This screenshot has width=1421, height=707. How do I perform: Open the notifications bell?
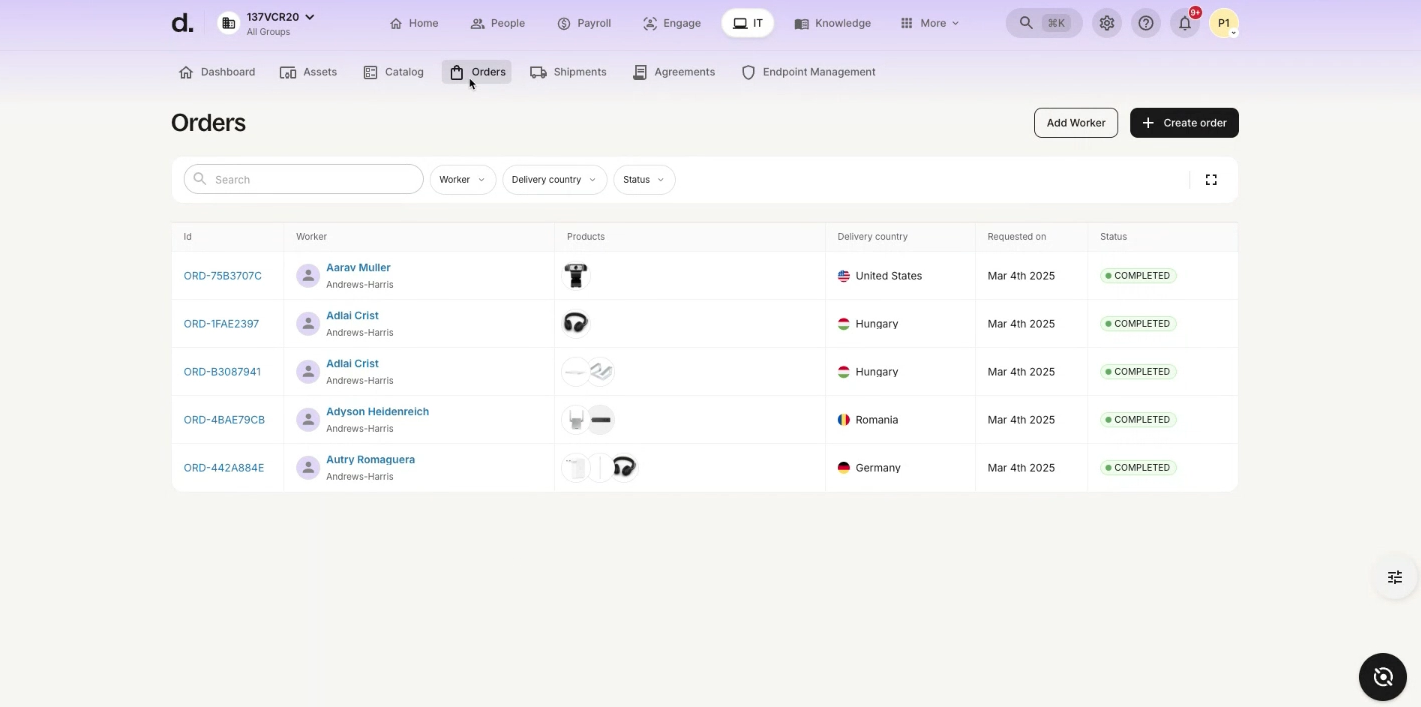pyautogui.click(x=1185, y=23)
